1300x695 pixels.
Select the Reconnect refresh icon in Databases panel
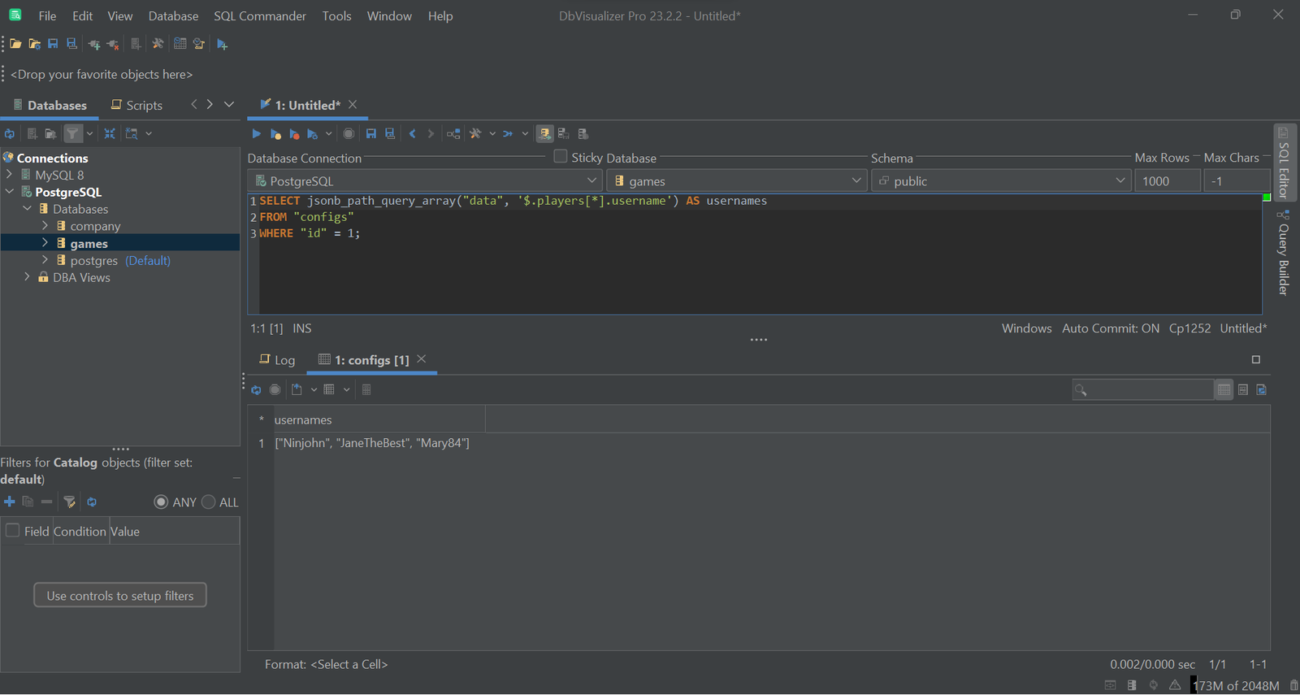tap(10, 133)
